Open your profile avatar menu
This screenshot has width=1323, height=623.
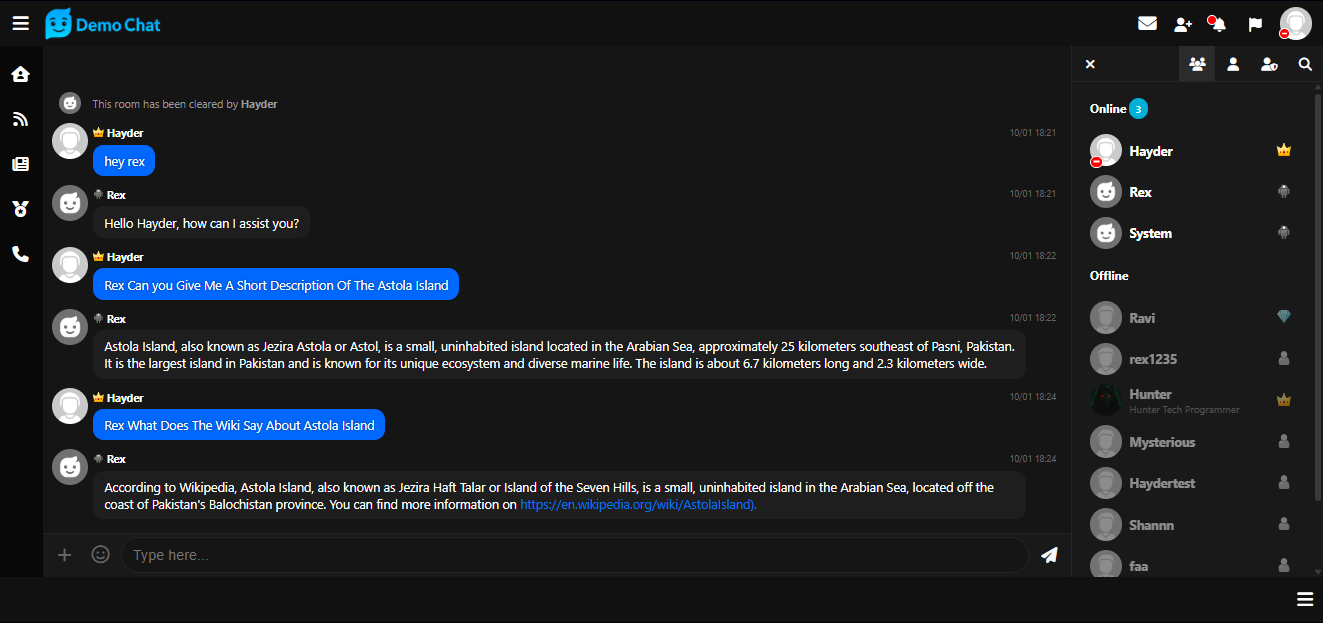(x=1295, y=24)
